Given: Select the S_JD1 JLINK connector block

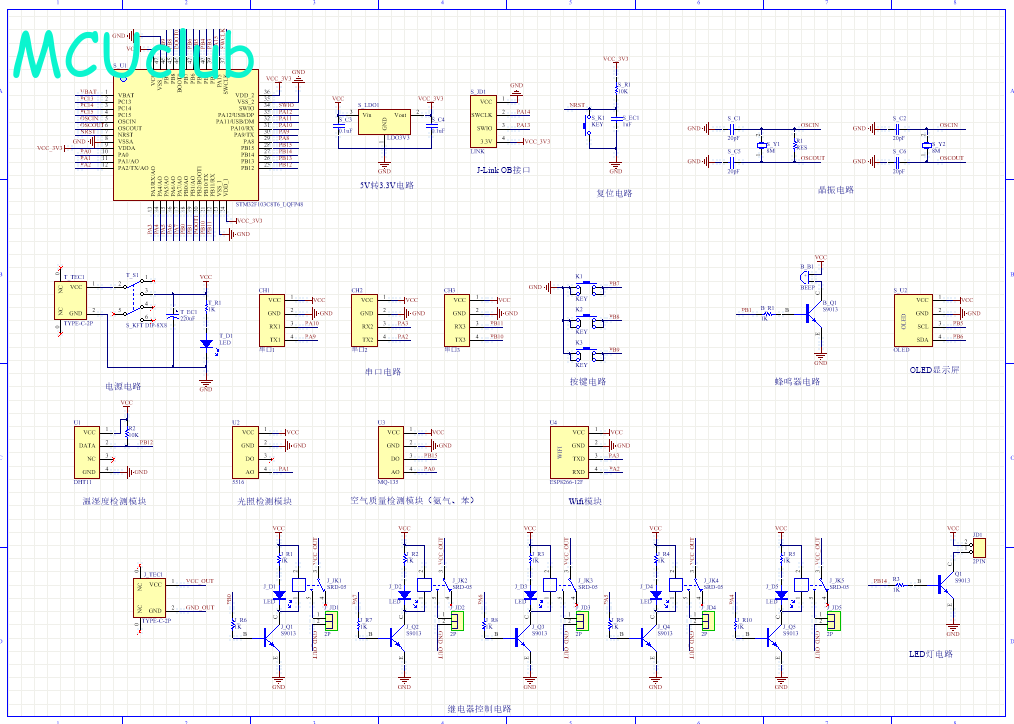Looking at the screenshot, I should [x=485, y=122].
